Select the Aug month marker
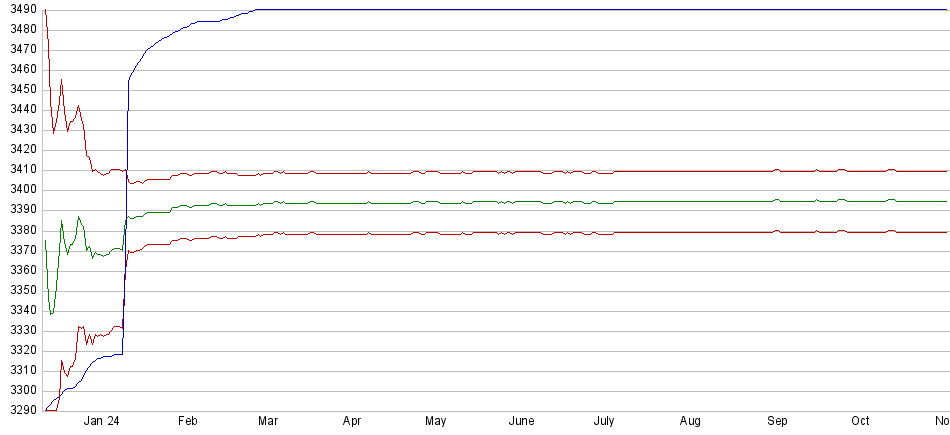The image size is (950, 435). click(x=690, y=422)
